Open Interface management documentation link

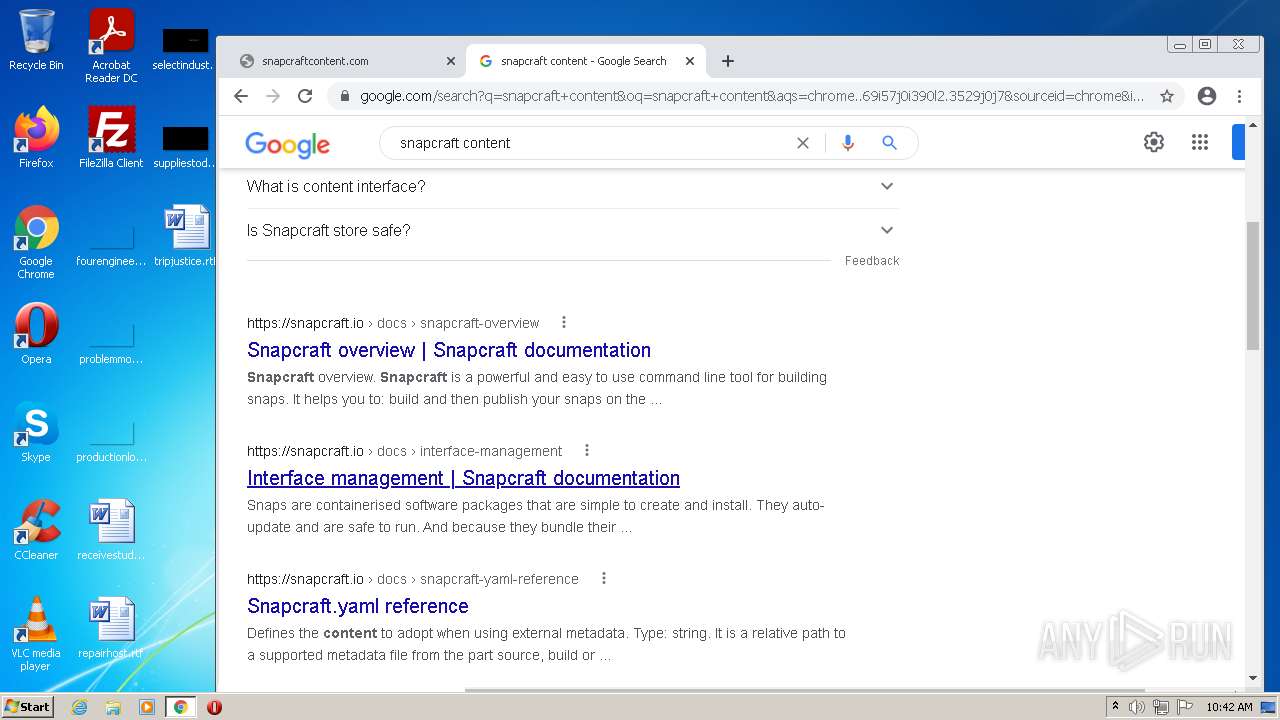463,478
